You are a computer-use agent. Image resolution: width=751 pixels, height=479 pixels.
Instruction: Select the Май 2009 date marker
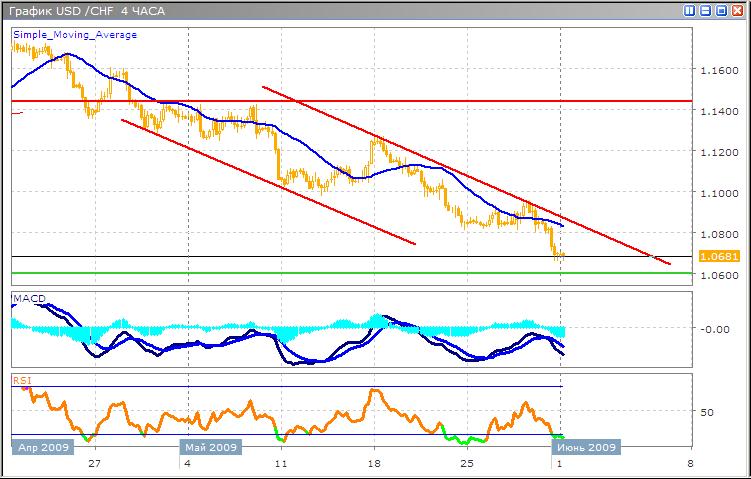pos(211,448)
